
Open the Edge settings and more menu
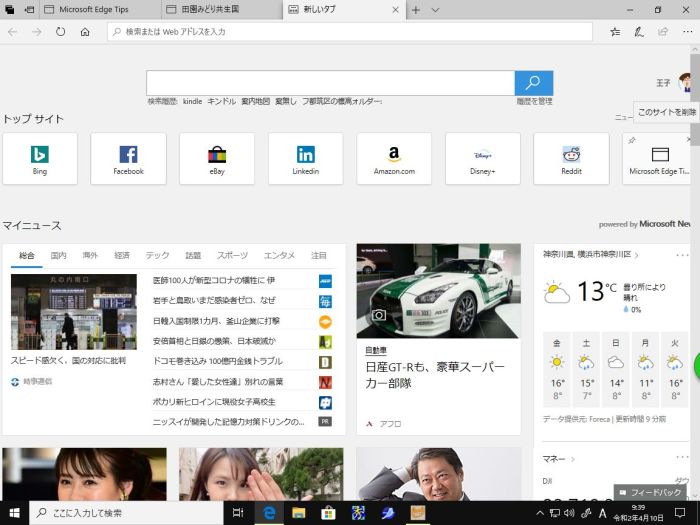687,32
